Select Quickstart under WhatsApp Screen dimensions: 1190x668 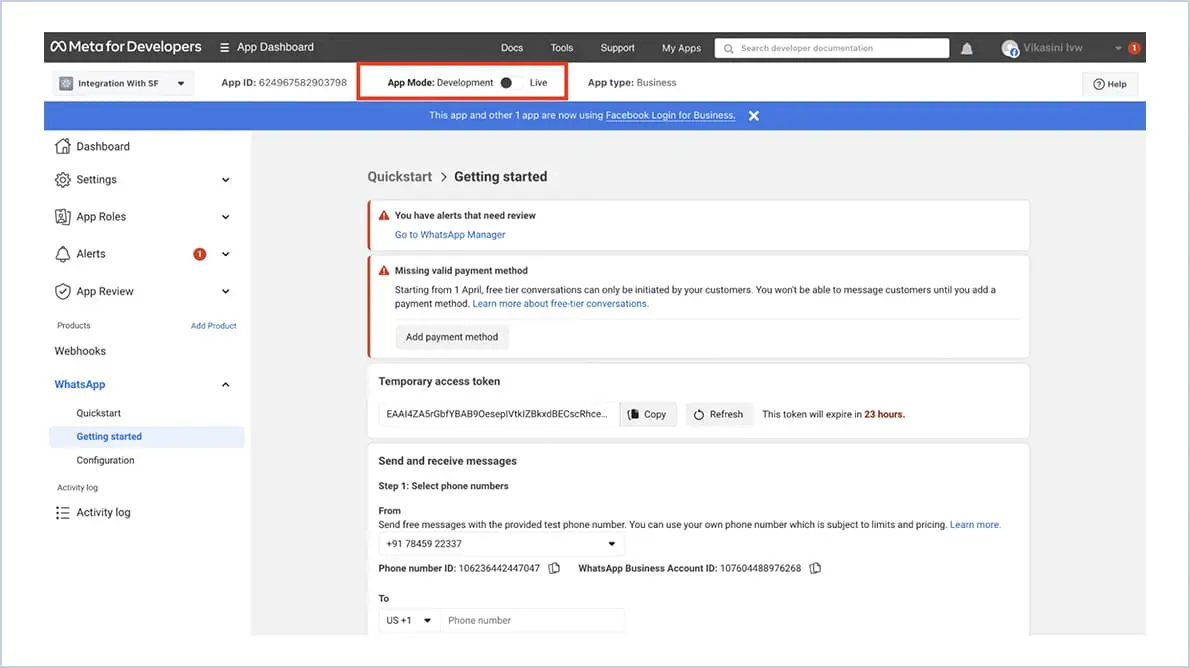point(99,413)
